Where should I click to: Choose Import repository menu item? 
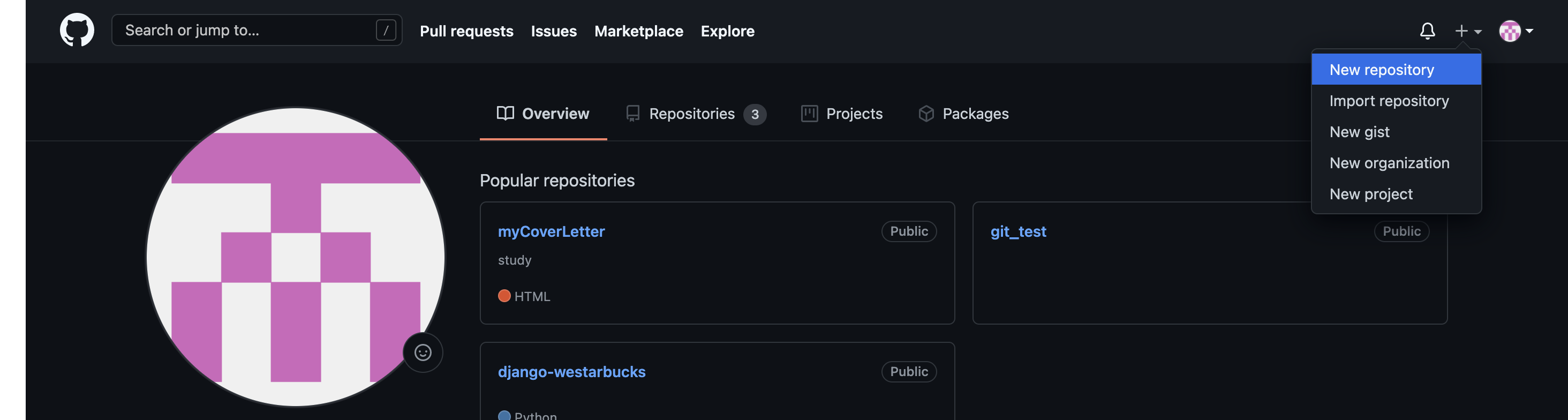(1389, 100)
